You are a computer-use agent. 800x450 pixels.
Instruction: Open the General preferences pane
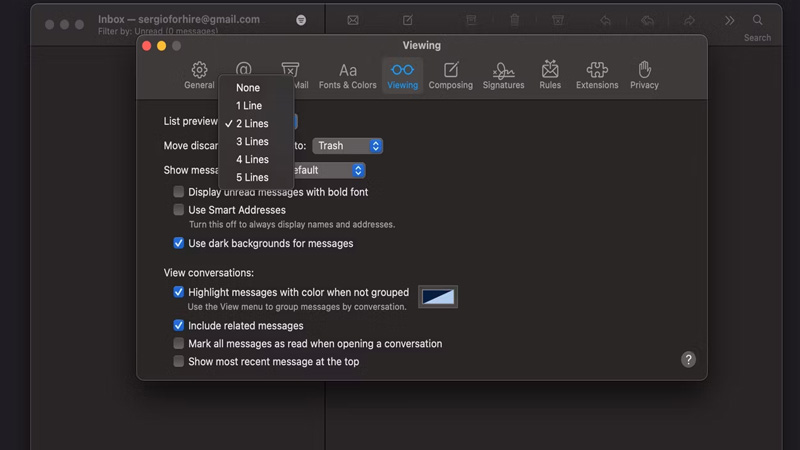[x=199, y=75]
